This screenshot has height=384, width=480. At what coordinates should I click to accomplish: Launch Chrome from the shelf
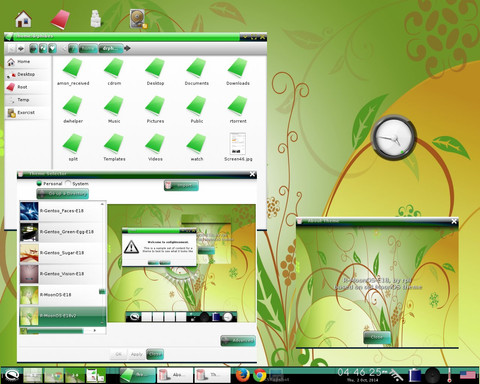[259, 375]
